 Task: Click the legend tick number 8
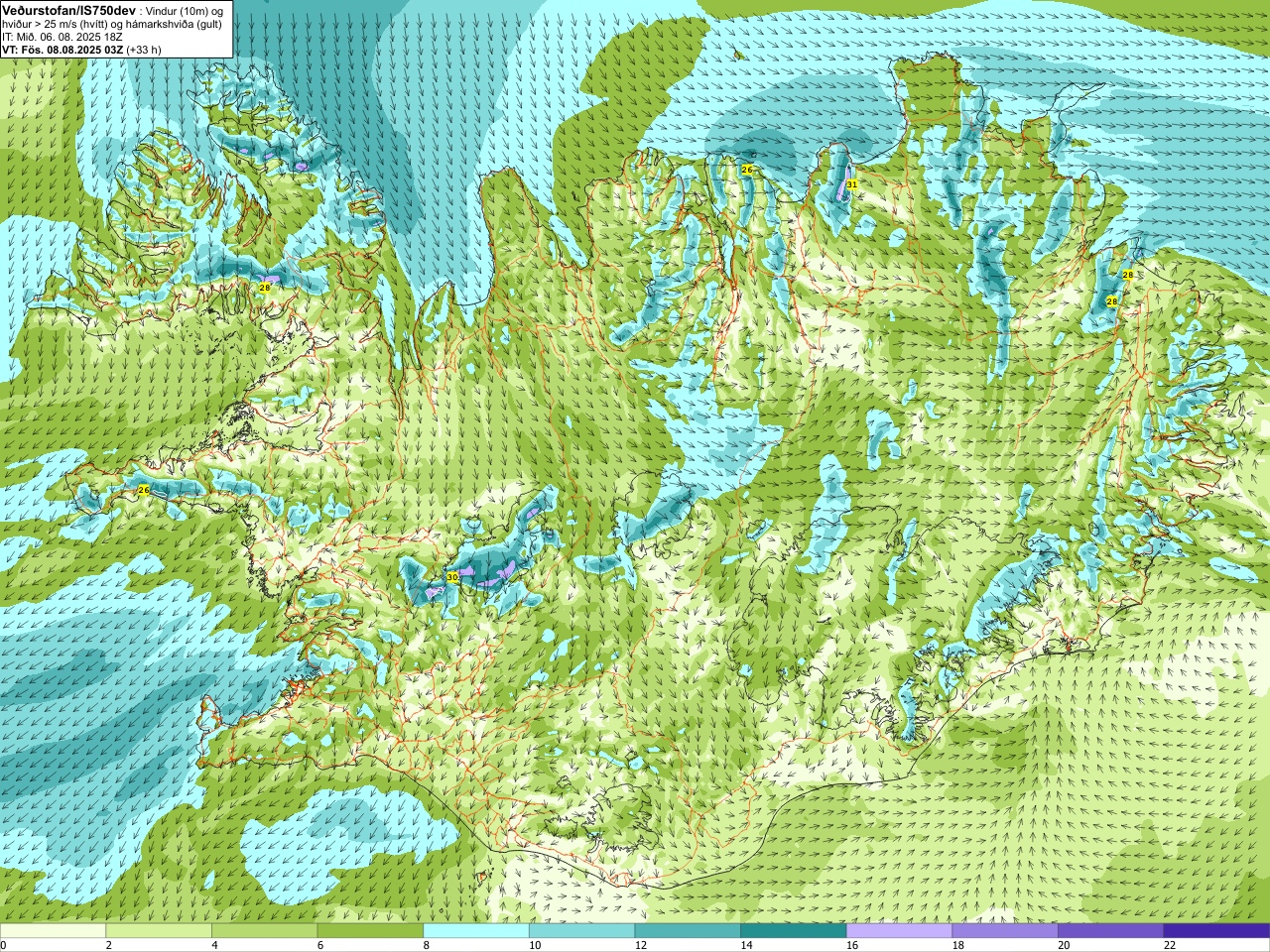[x=426, y=946]
